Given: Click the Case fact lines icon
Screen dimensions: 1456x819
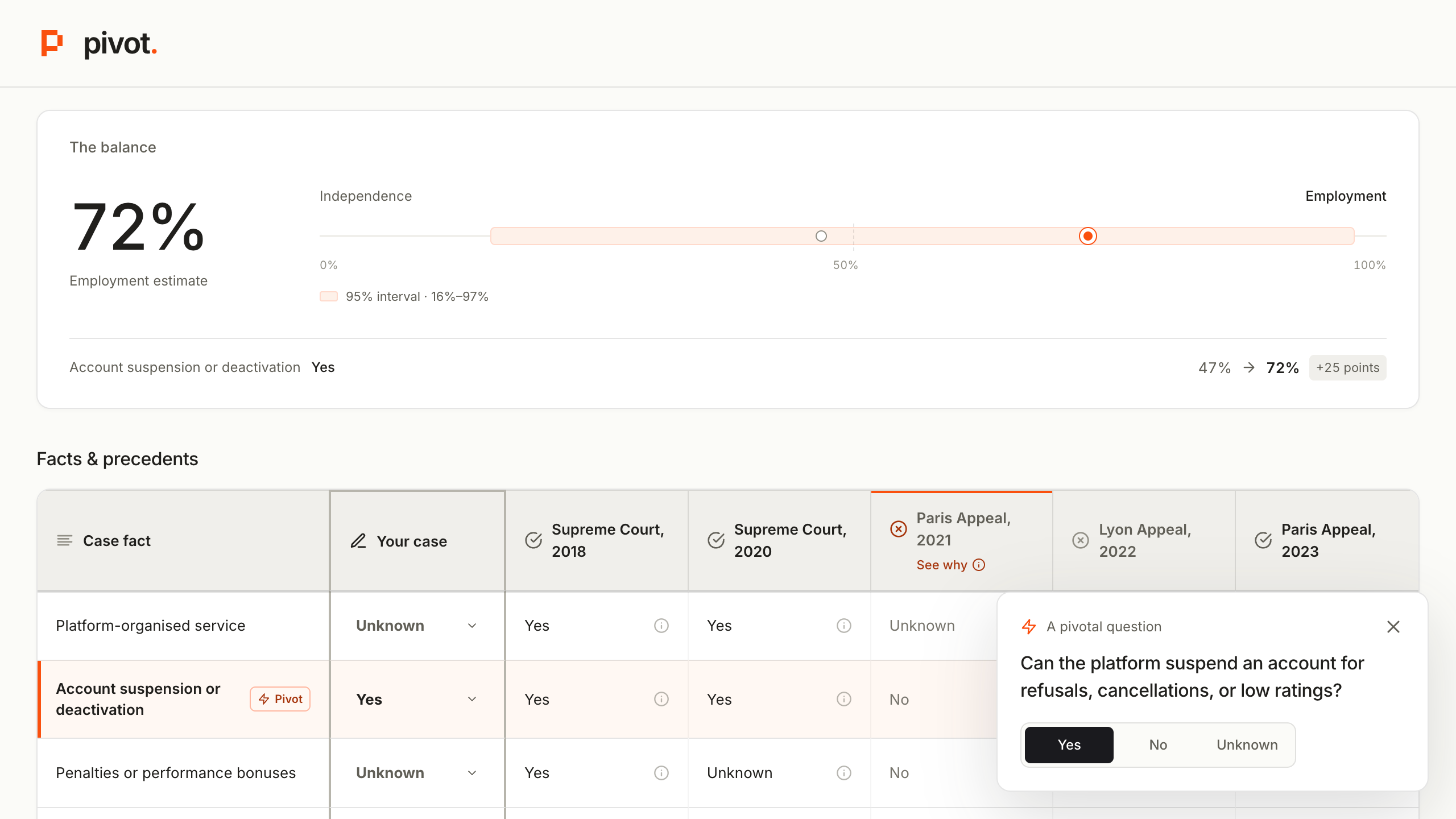Looking at the screenshot, I should point(65,540).
